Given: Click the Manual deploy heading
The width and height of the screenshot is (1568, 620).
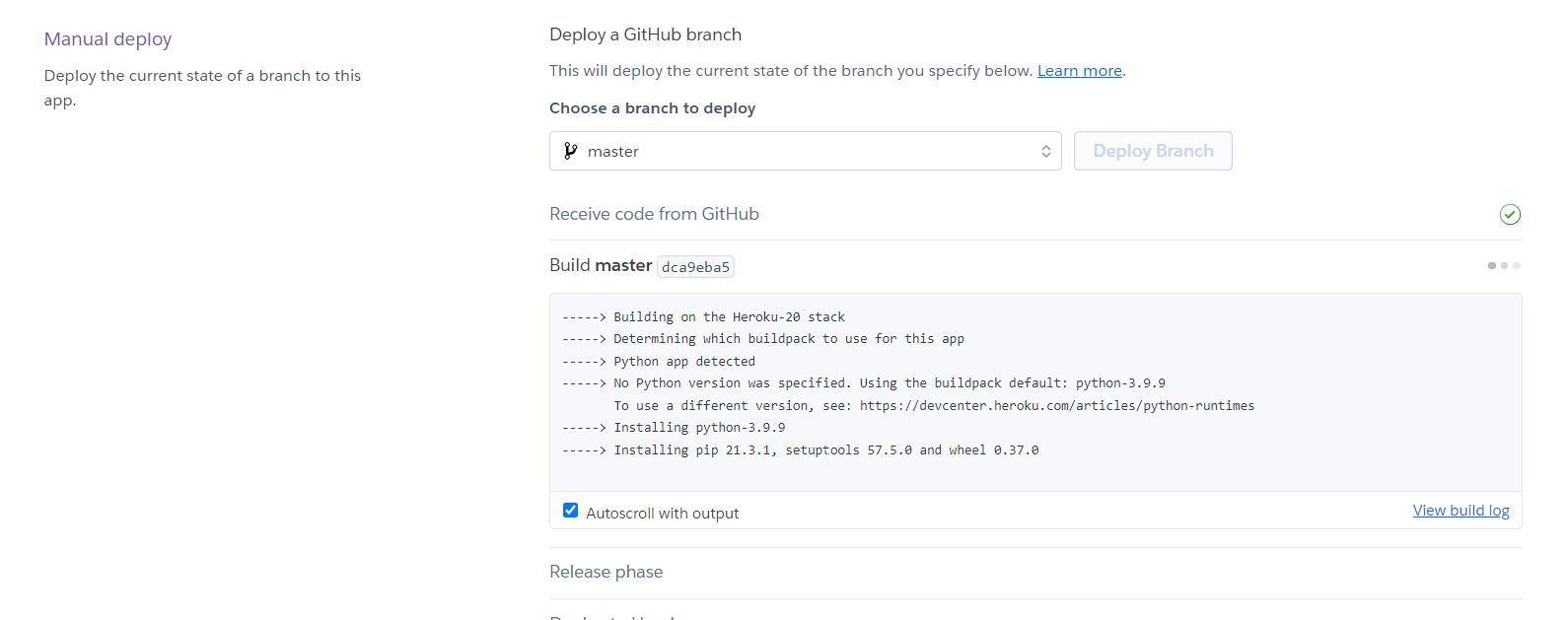Looking at the screenshot, I should (107, 39).
